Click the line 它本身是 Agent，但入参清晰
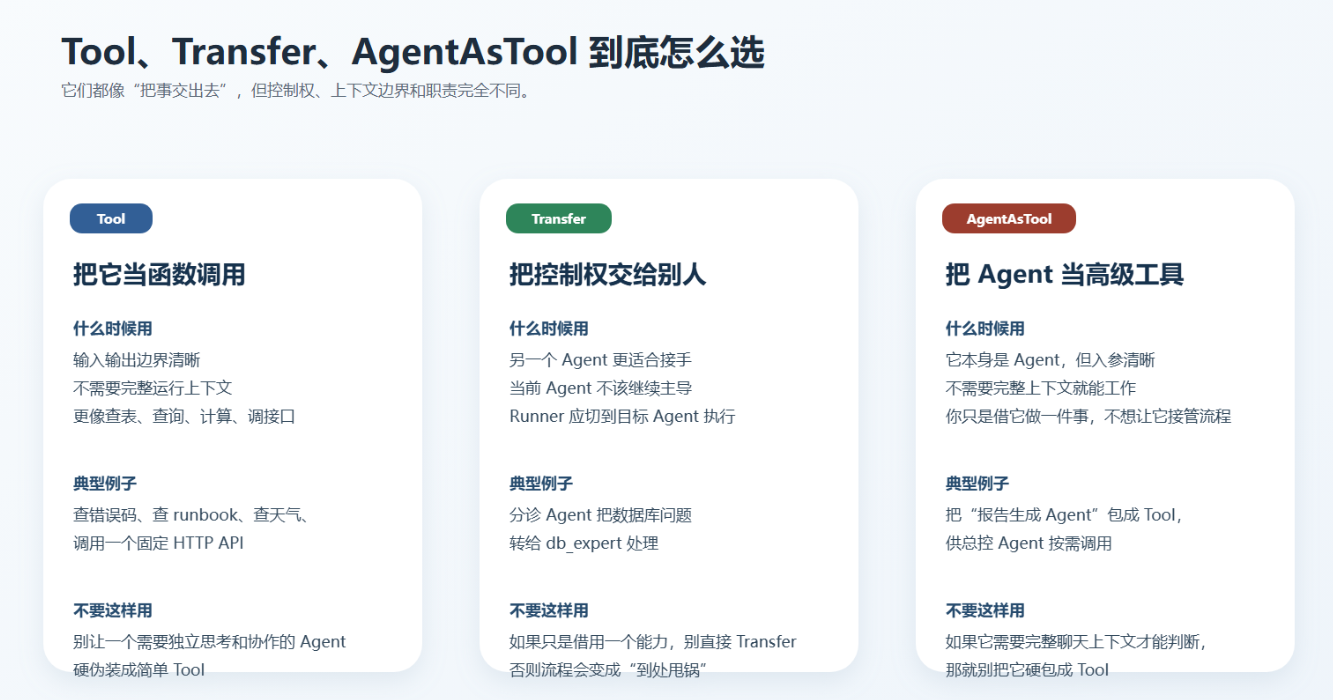The width and height of the screenshot is (1333, 700). pyautogui.click(x=1051, y=360)
